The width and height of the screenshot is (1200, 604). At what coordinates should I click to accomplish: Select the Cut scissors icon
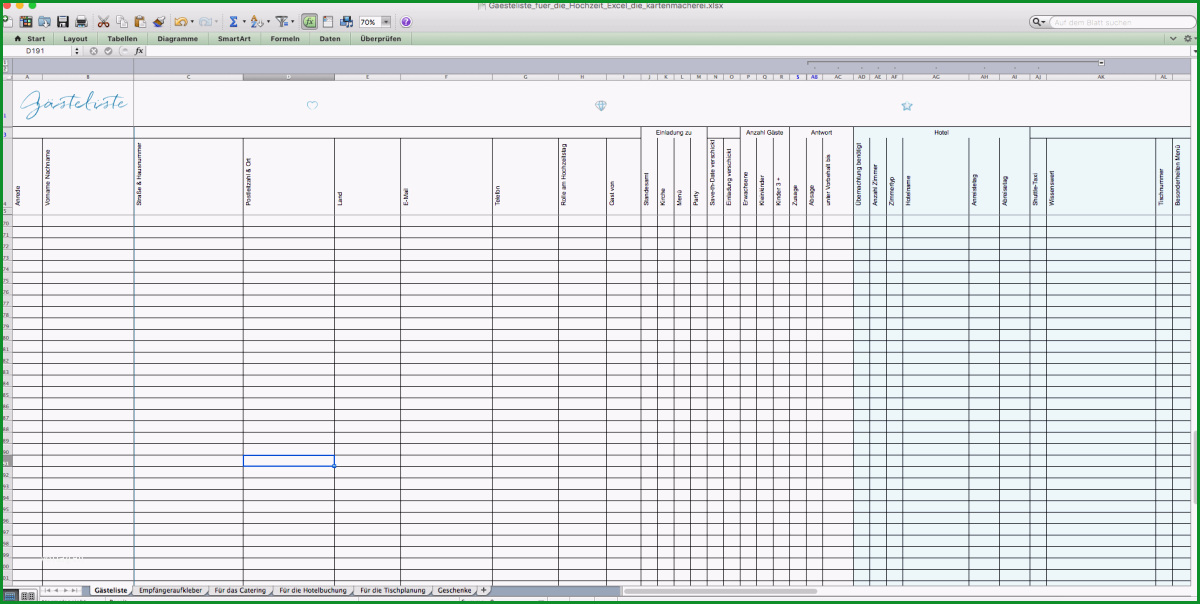(x=103, y=21)
